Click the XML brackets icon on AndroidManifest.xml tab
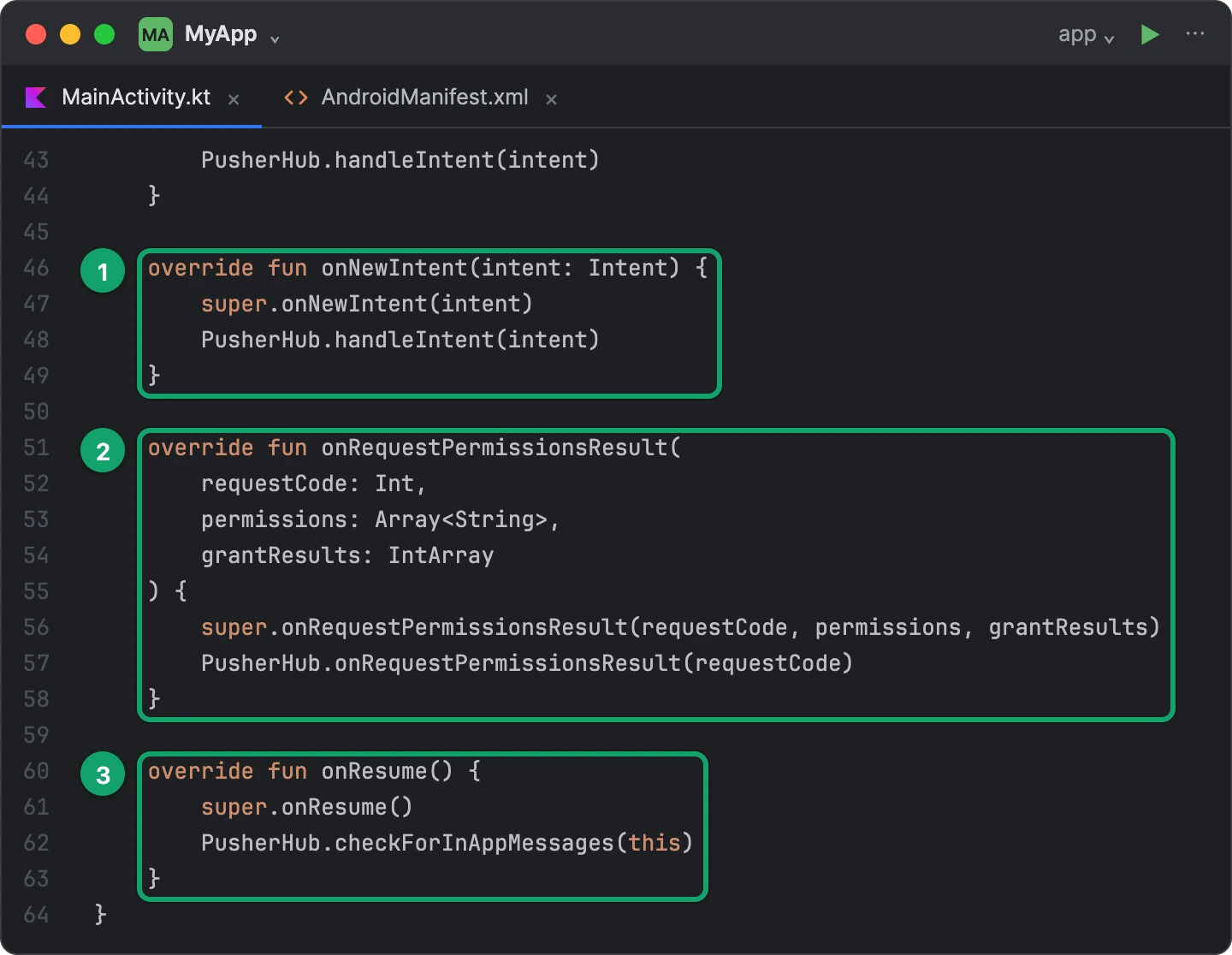This screenshot has height=955, width=1232. 296,98
